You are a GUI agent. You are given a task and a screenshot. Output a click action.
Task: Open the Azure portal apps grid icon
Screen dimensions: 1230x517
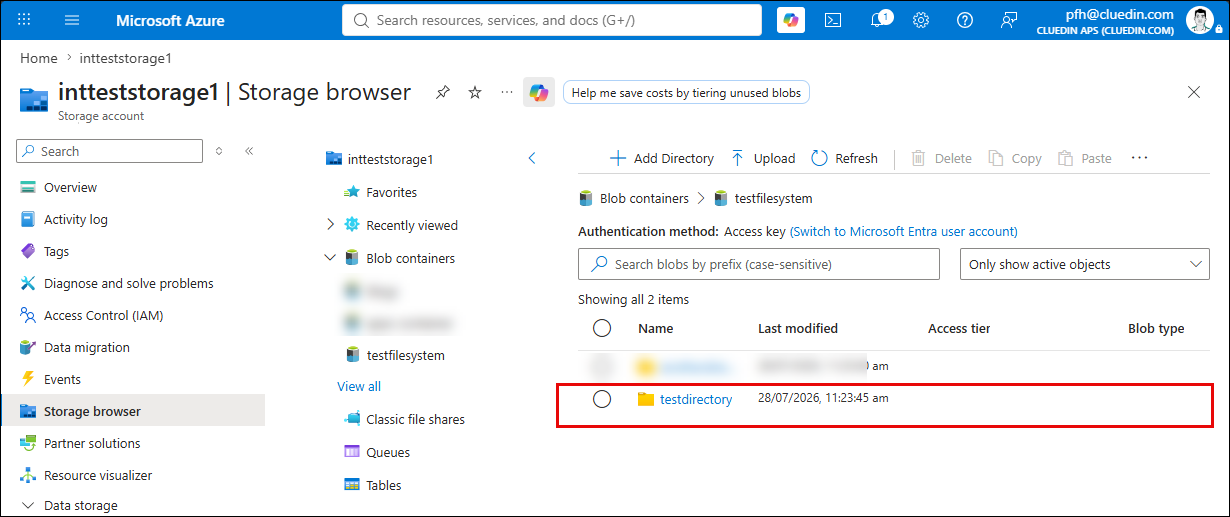25,20
